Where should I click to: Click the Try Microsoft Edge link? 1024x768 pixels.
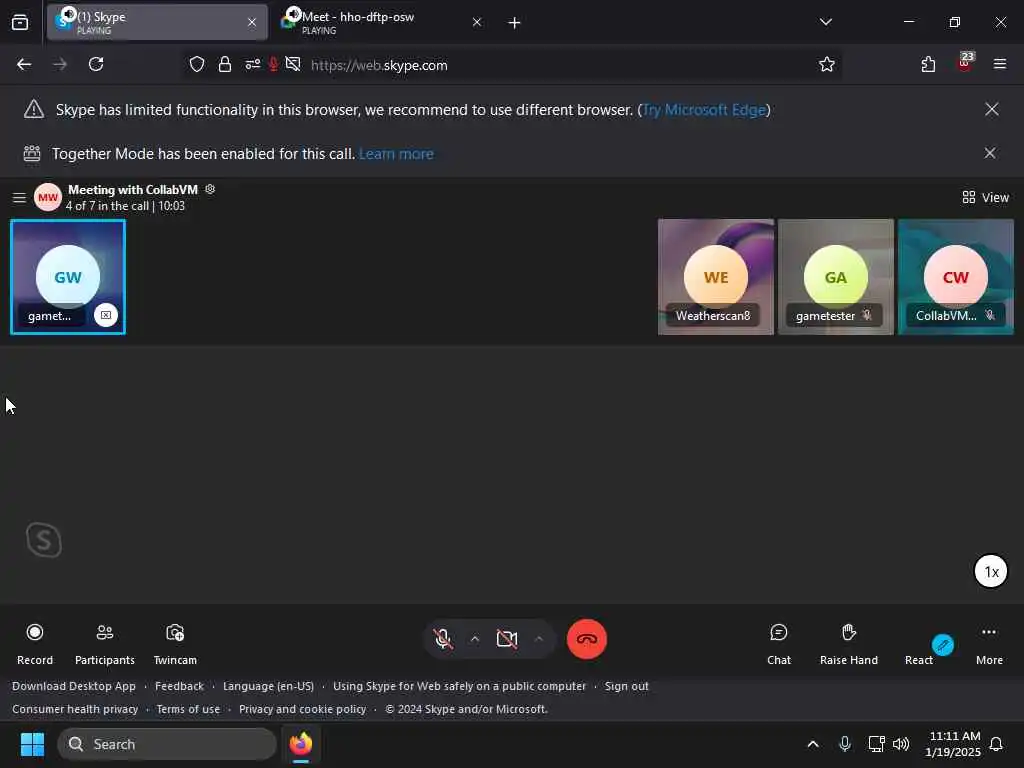(704, 110)
